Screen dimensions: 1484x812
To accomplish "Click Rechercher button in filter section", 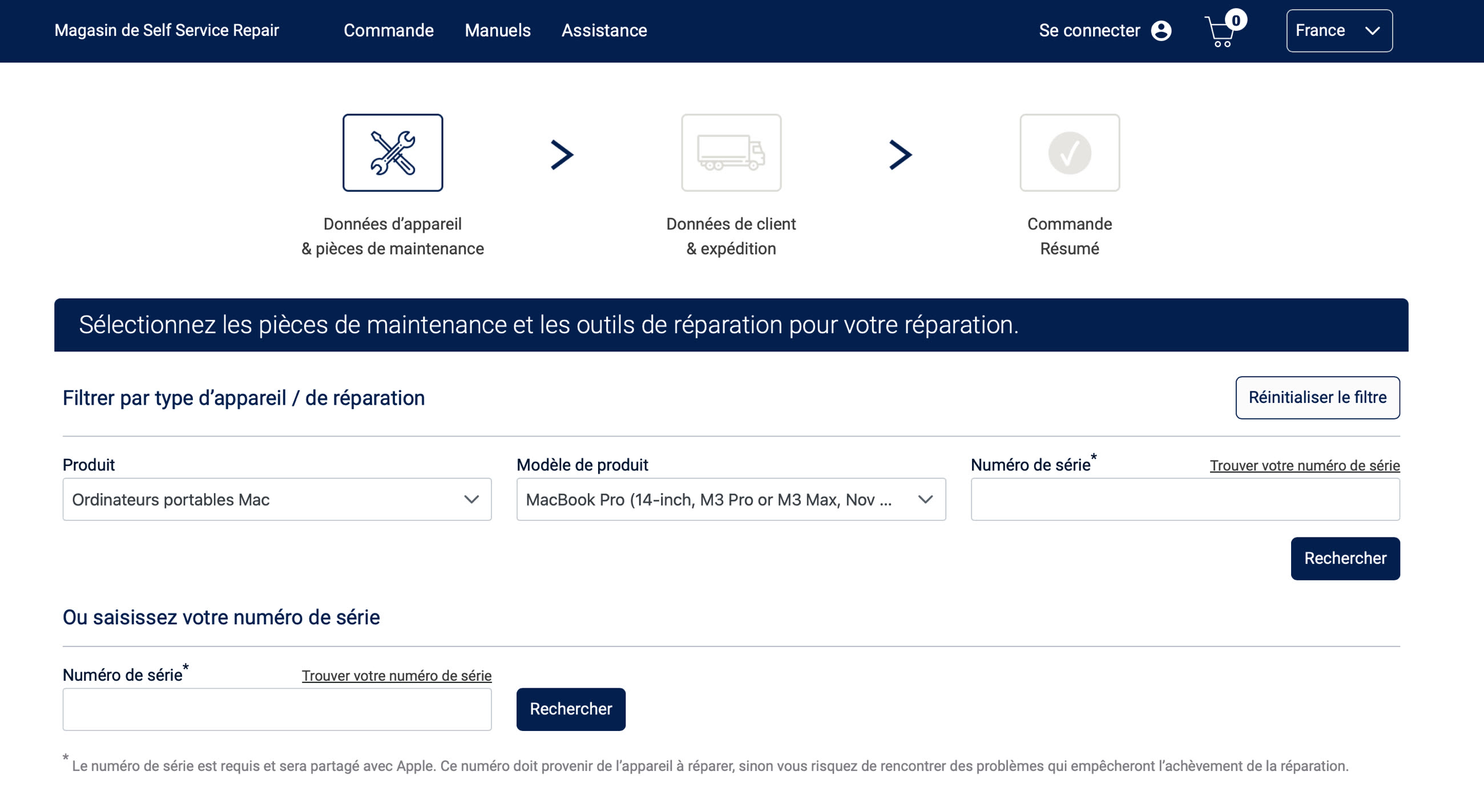I will click(1345, 558).
